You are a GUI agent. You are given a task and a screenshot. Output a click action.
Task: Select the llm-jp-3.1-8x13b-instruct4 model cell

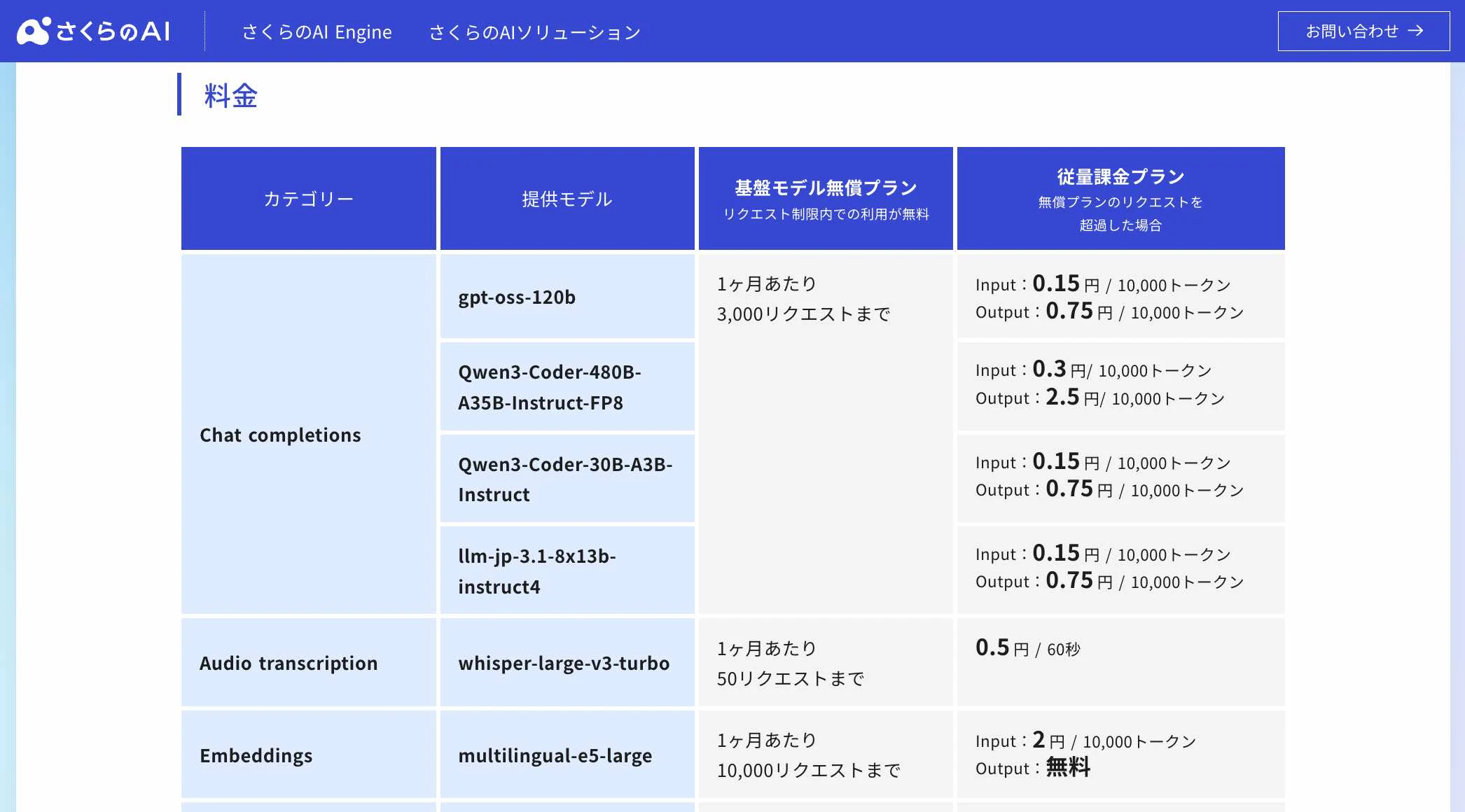tap(567, 570)
